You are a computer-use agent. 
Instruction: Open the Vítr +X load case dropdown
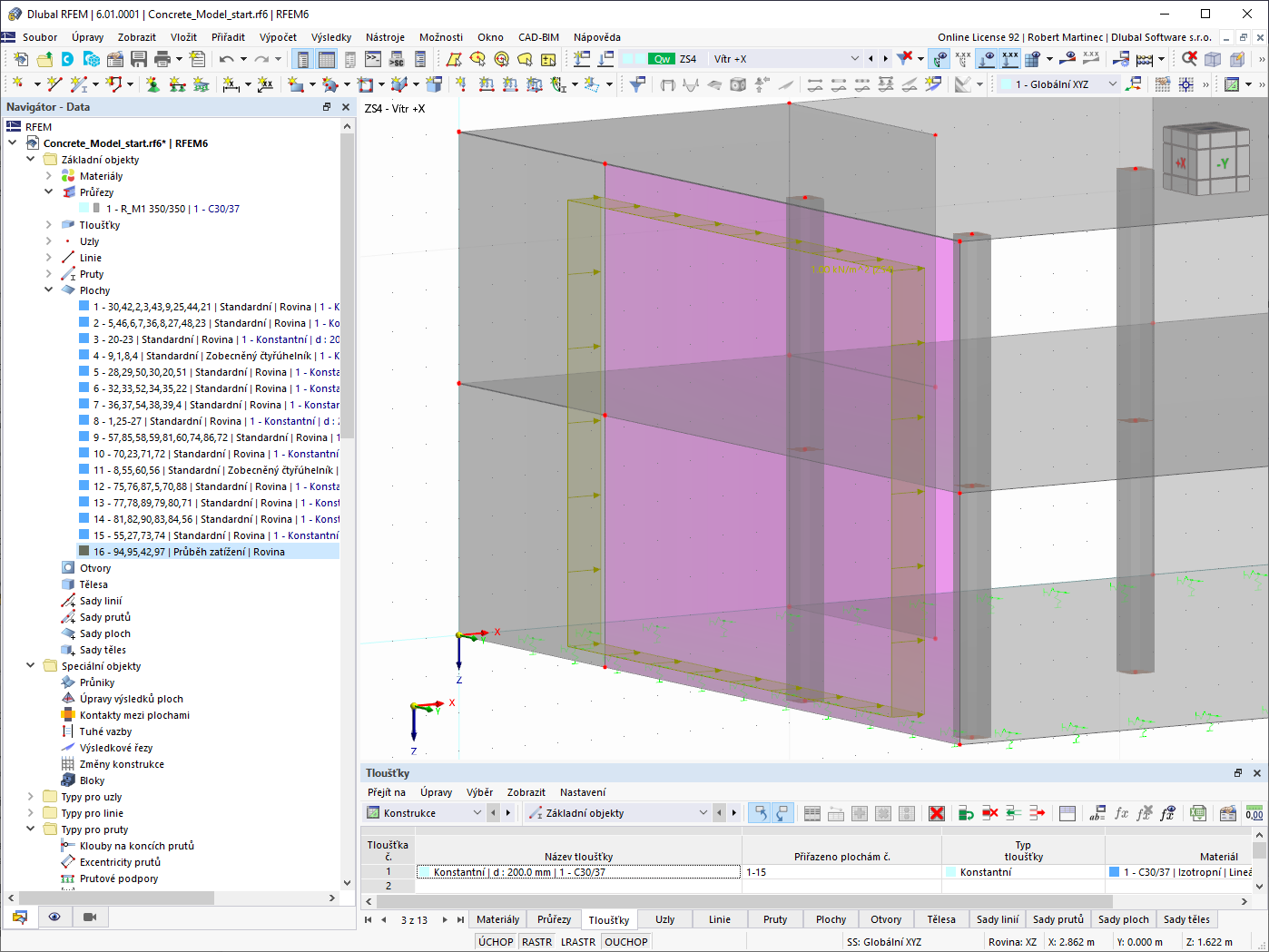point(854,59)
